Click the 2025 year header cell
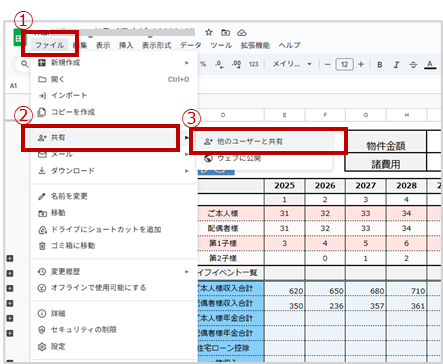The height and width of the screenshot is (364, 443). [284, 185]
